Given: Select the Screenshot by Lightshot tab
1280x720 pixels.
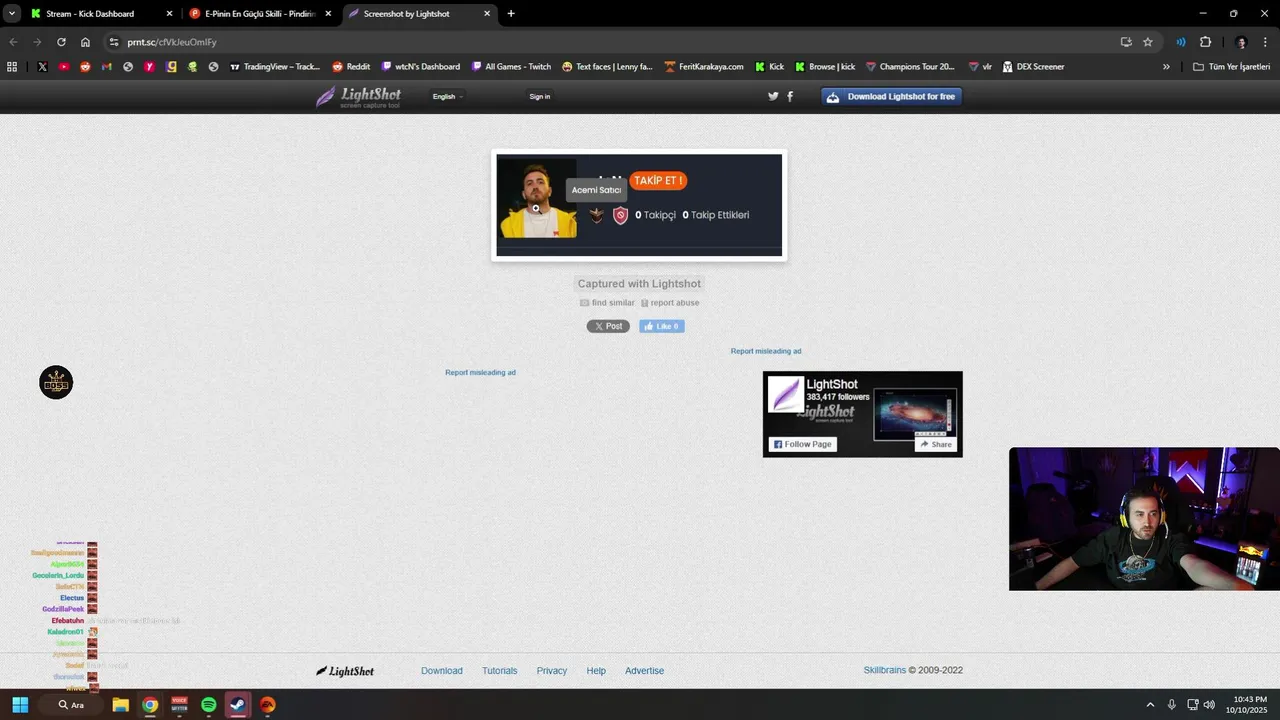Looking at the screenshot, I should 420,14.
